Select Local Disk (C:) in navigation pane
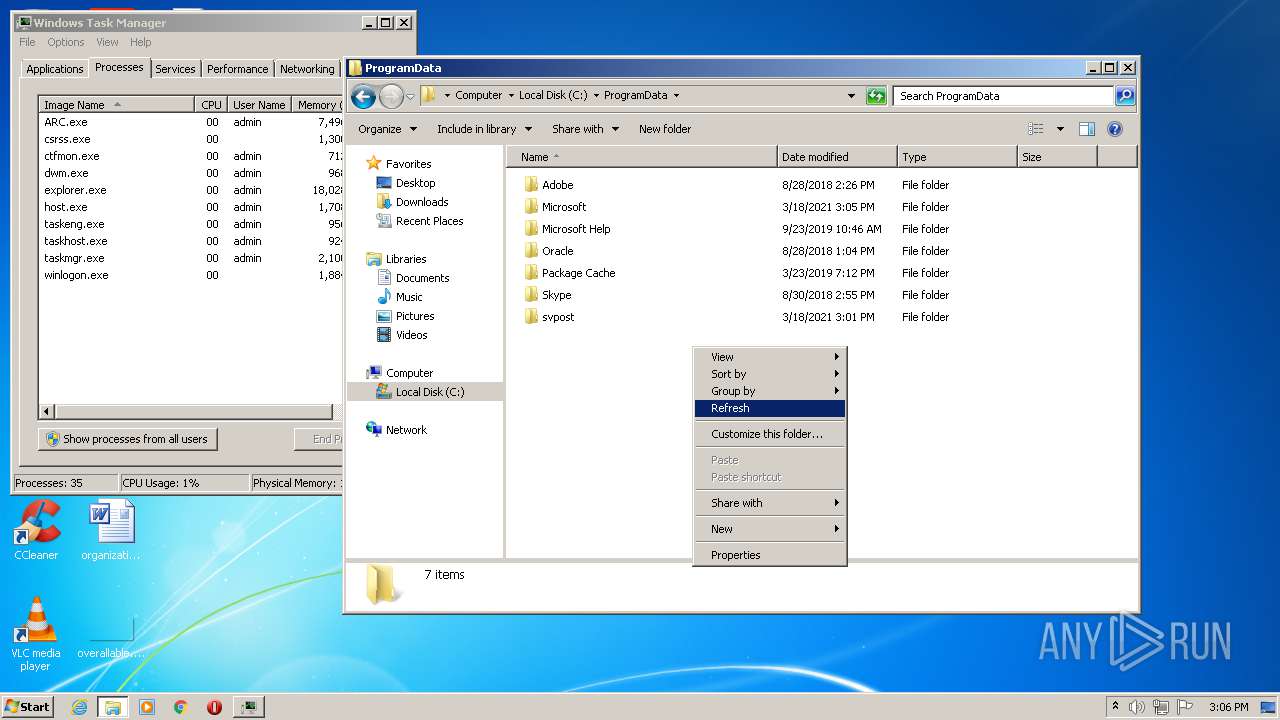The height and width of the screenshot is (720, 1280). coord(425,392)
